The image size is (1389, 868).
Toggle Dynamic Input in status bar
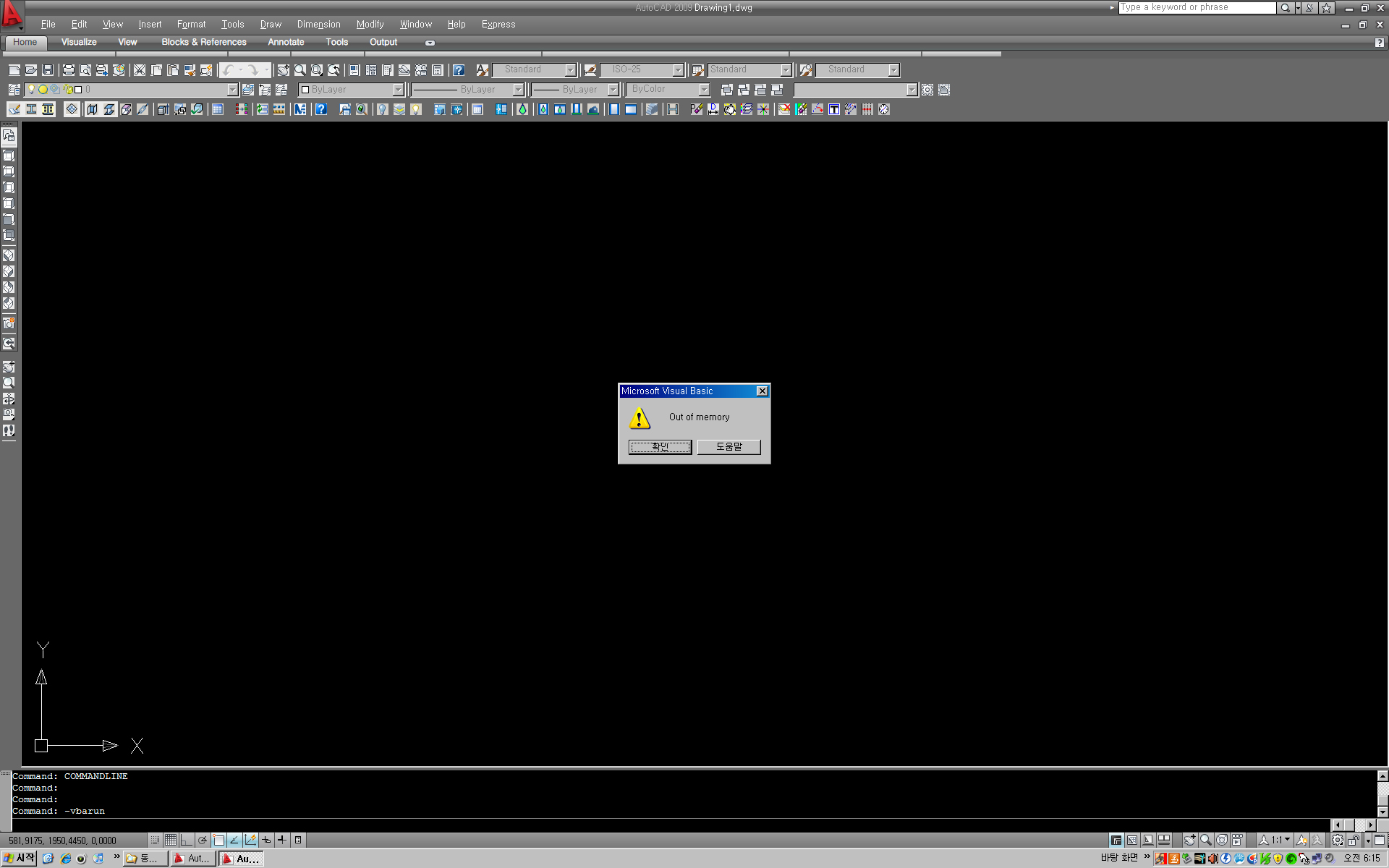coord(266,840)
